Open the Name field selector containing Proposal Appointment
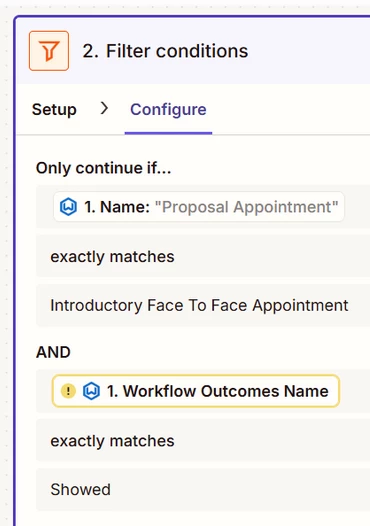Image resolution: width=370 pixels, height=526 pixels. [199, 207]
